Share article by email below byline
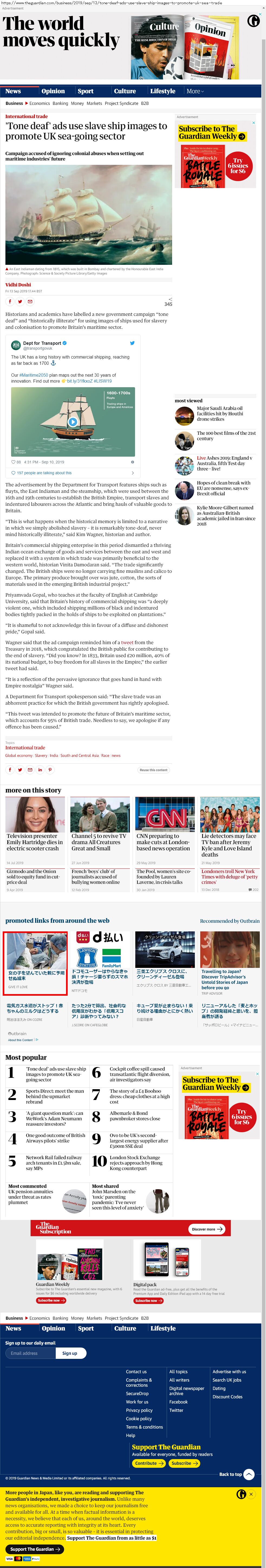266x1568 pixels. [30, 301]
